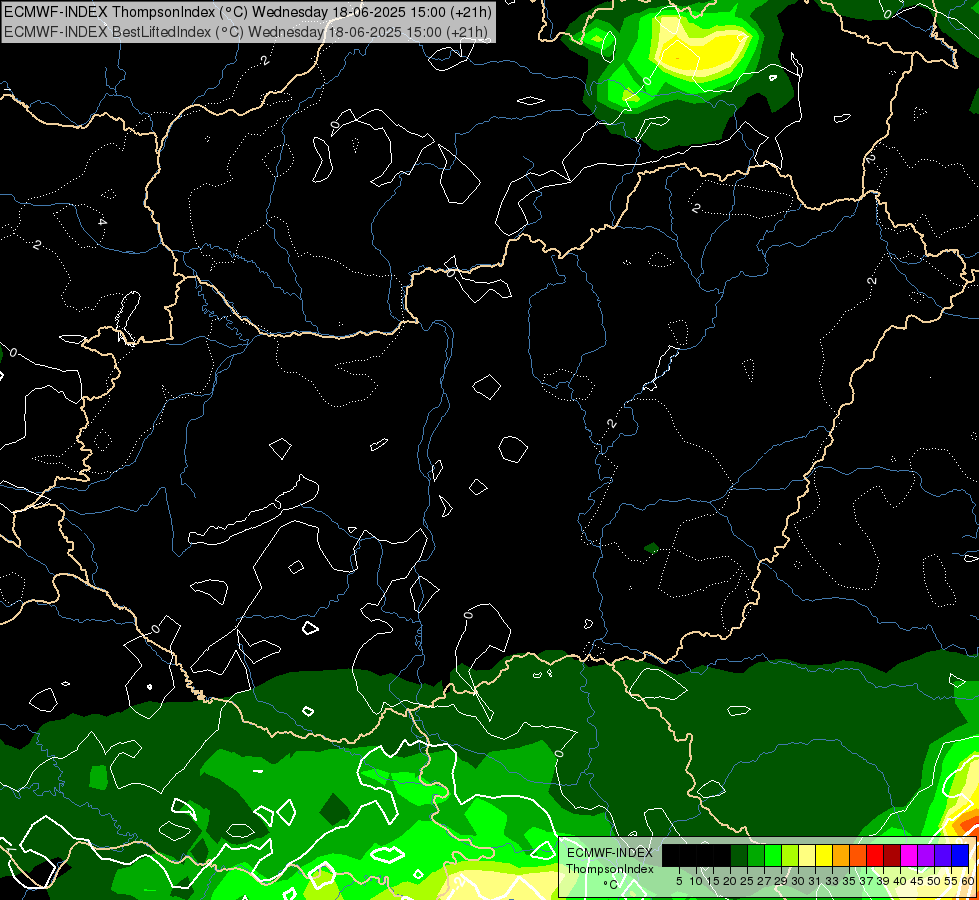The height and width of the screenshot is (900, 979).
Task: Click the blue 55–60 legend swatch
Action: (960, 855)
